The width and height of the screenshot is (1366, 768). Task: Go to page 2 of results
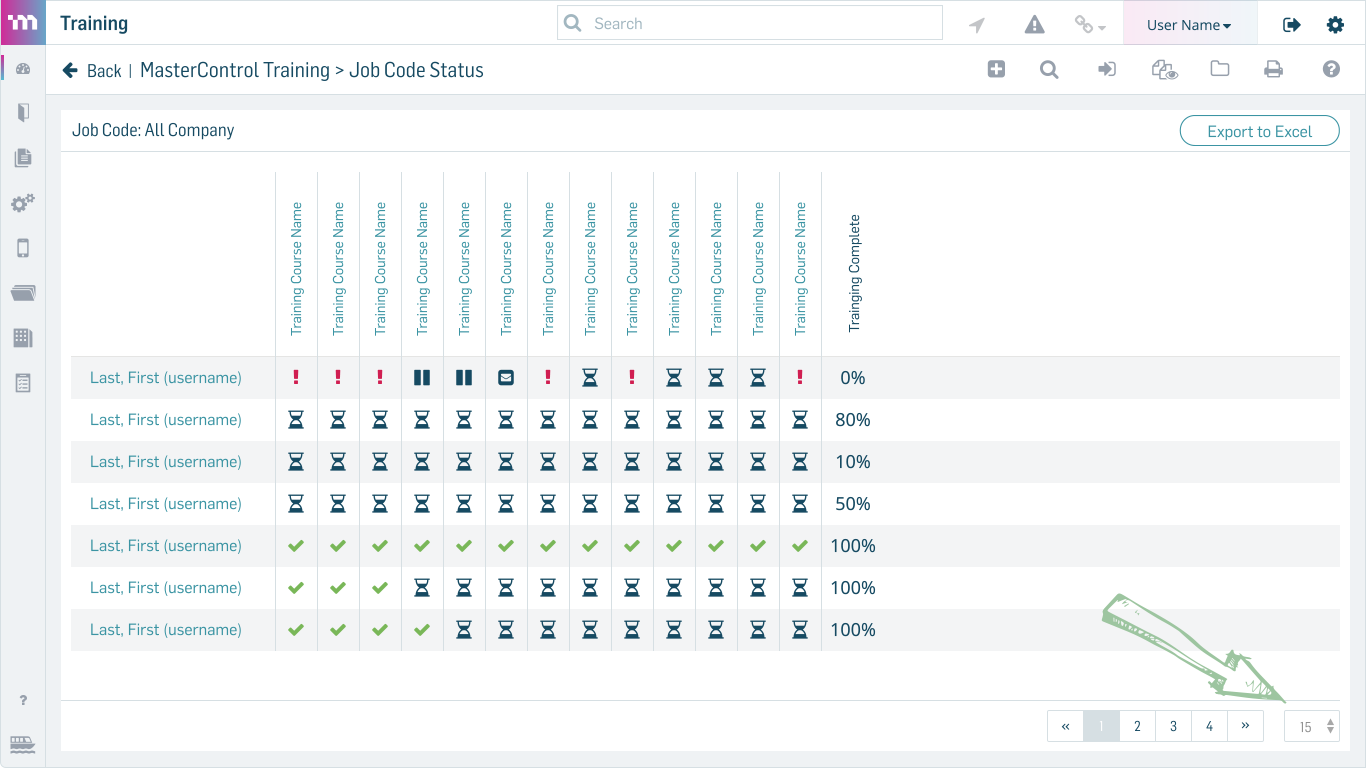point(1137,727)
